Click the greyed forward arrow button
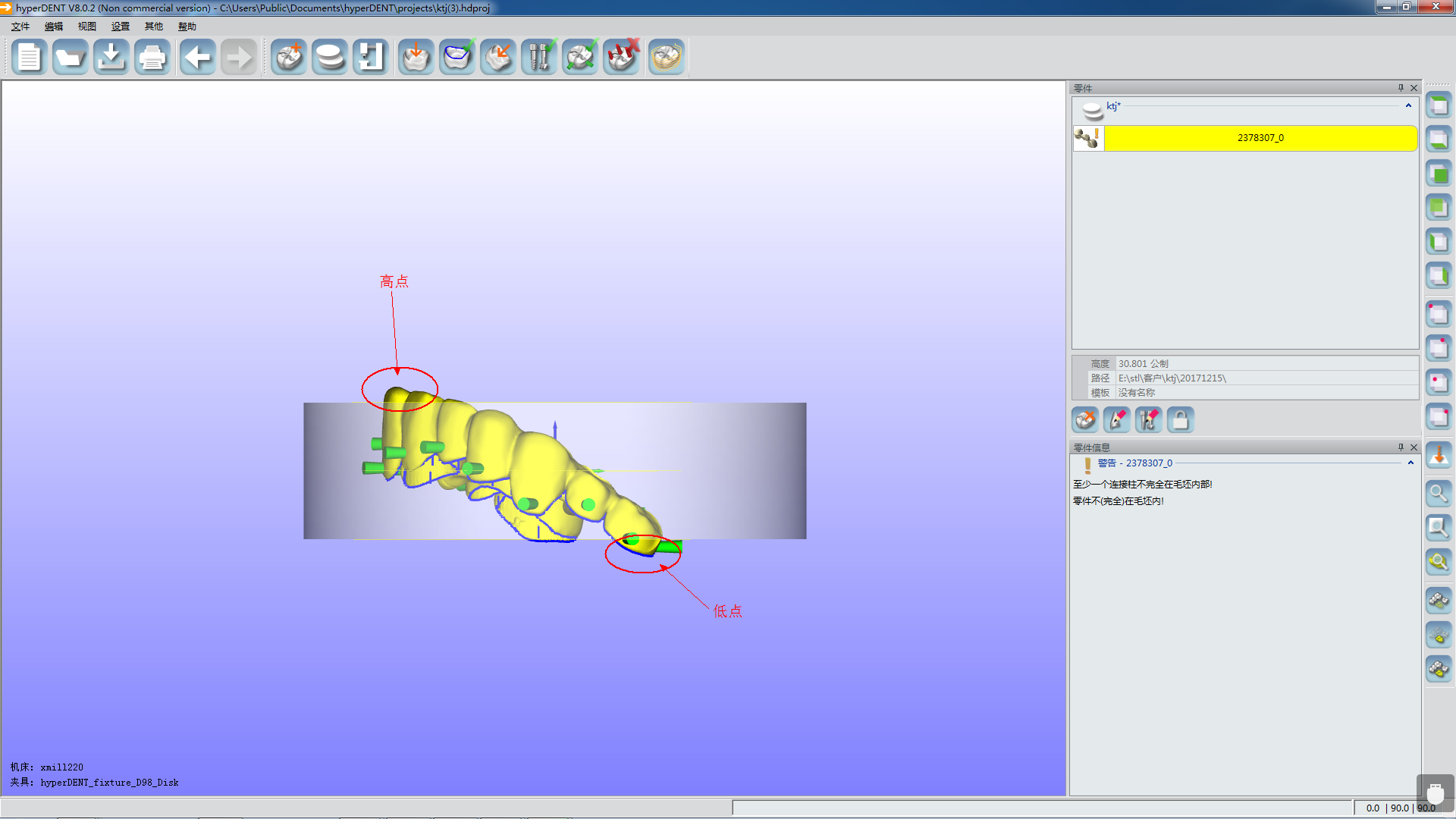 (239, 58)
